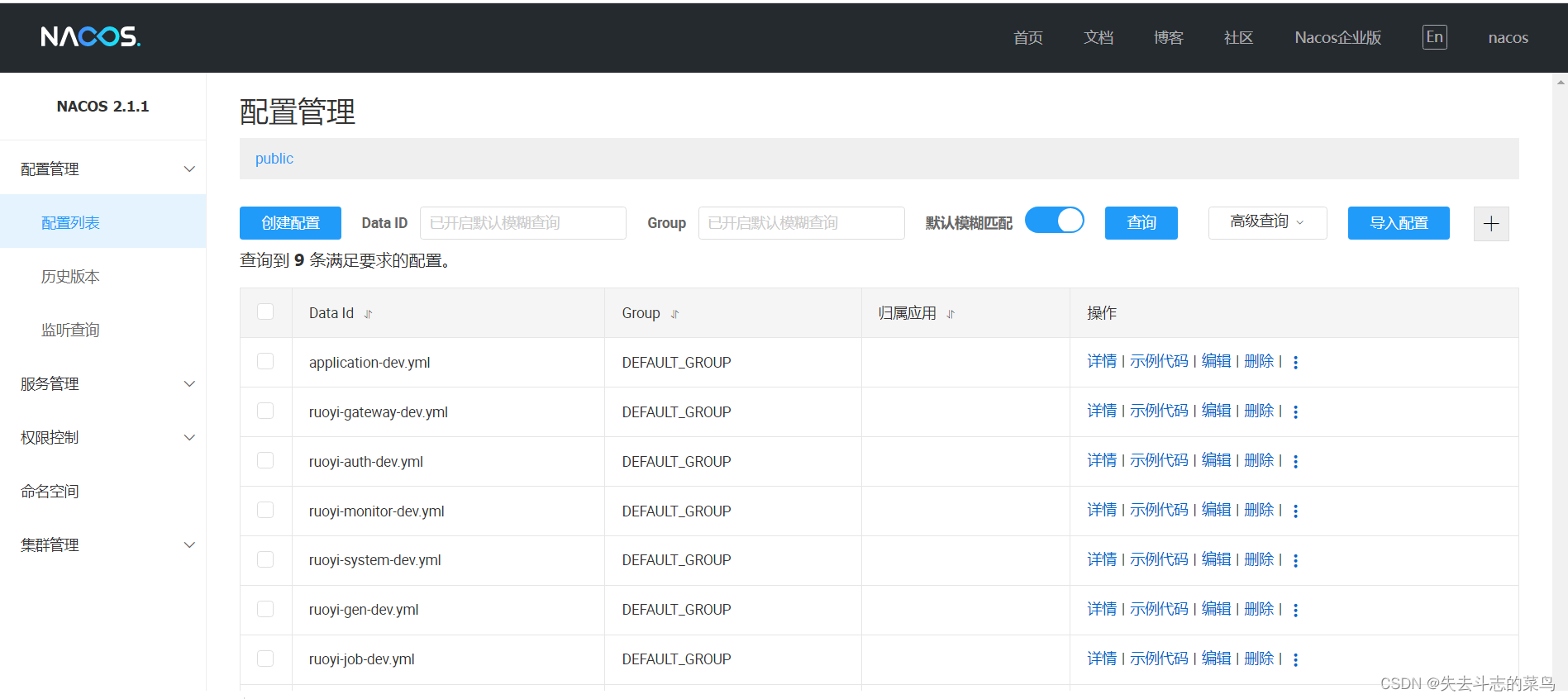Click 编辑 for ruoyi-system-dev.yml
The width and height of the screenshot is (1568, 699).
pos(1216,559)
